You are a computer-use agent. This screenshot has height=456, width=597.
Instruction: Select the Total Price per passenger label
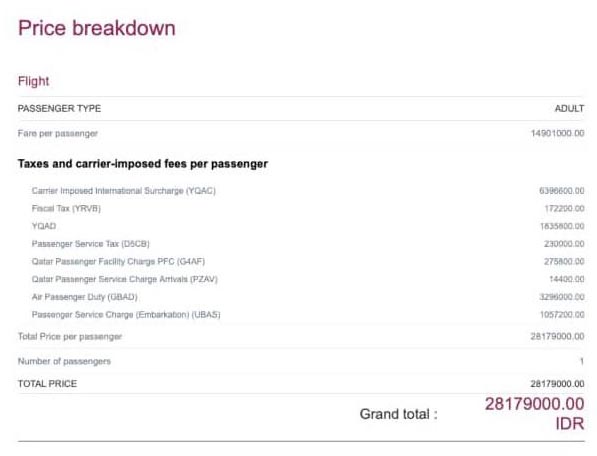70,336
